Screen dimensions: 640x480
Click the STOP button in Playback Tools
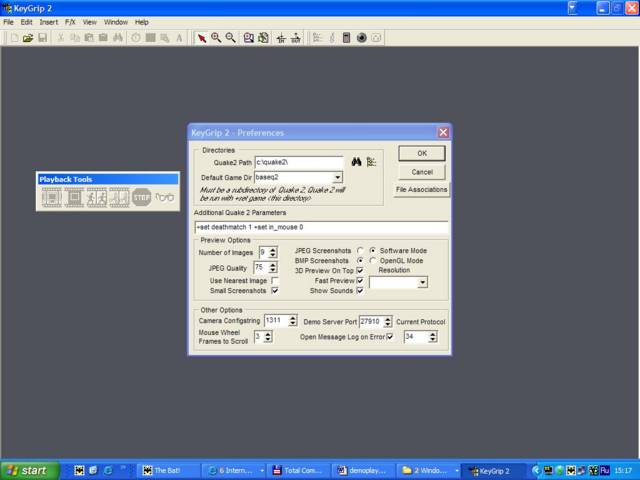click(x=142, y=198)
